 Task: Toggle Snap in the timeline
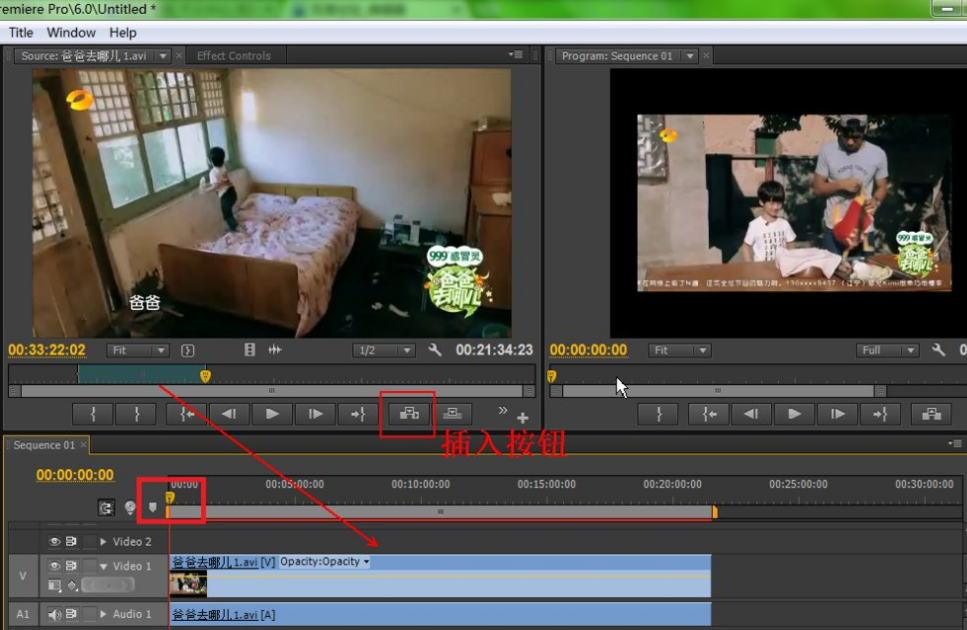[106, 508]
